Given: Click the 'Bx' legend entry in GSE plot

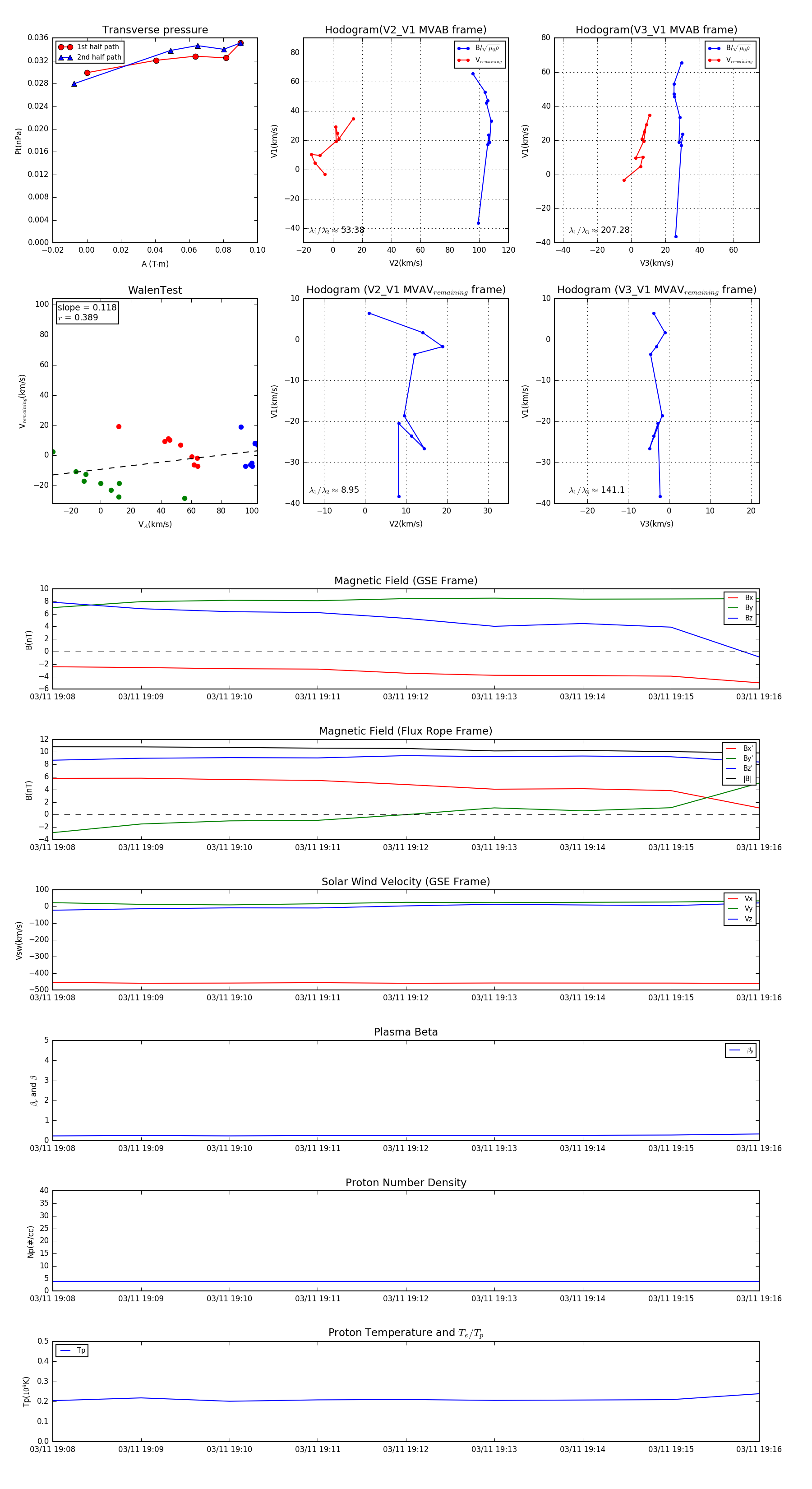Looking at the screenshot, I should [x=740, y=598].
